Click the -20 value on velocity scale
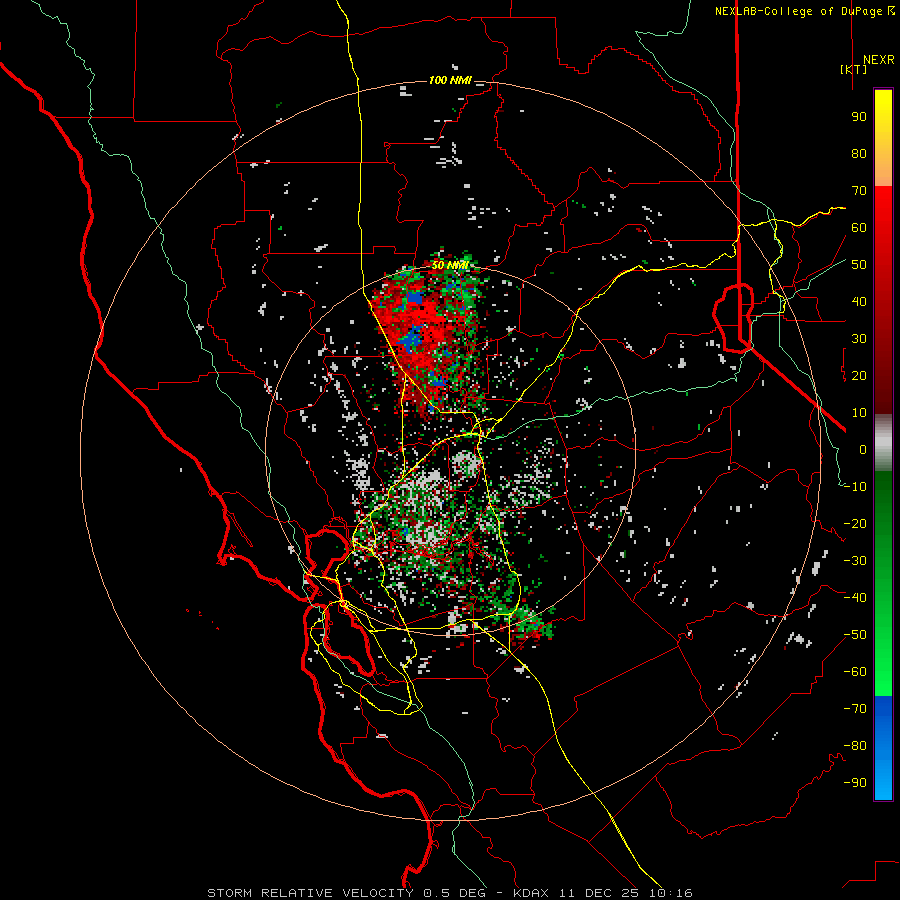 click(855, 524)
